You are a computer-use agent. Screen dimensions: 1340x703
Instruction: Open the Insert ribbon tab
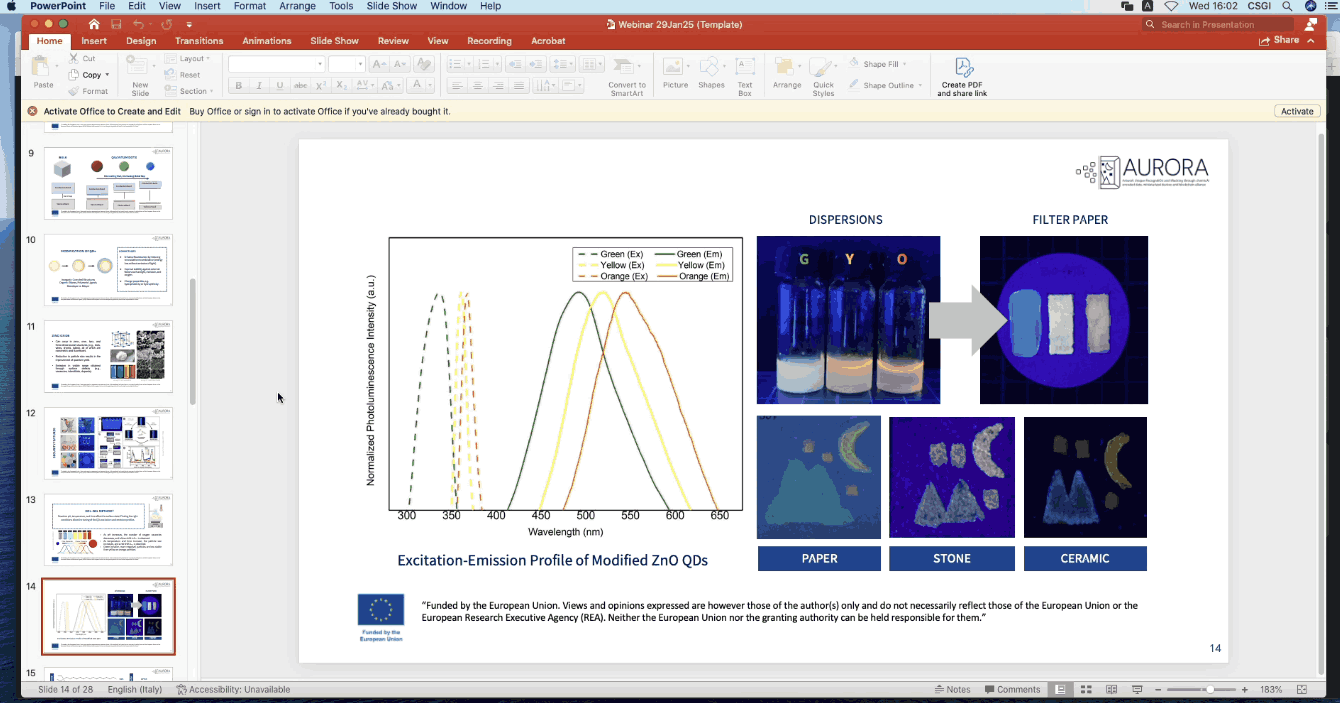(x=94, y=41)
